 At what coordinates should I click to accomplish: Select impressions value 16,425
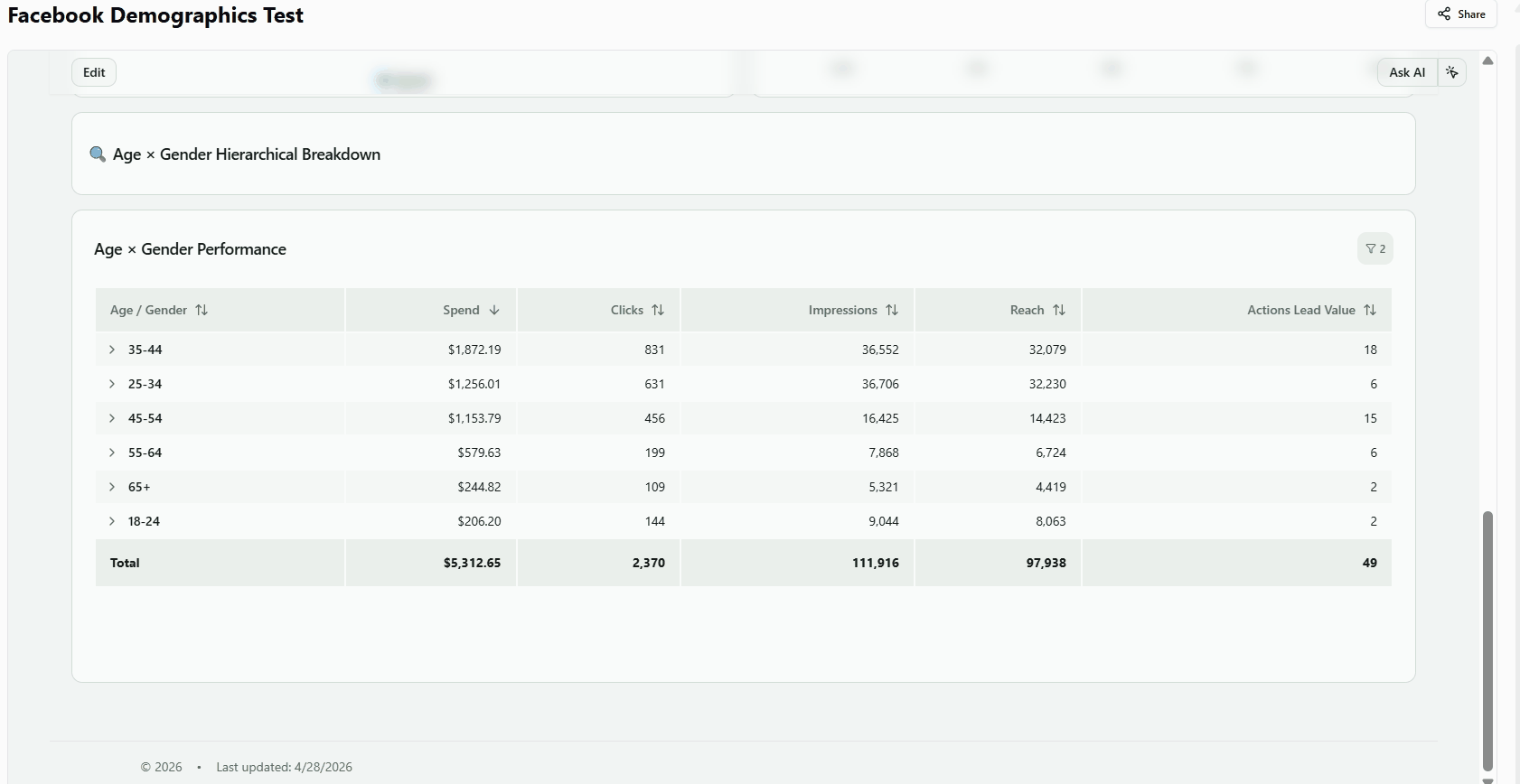[880, 418]
